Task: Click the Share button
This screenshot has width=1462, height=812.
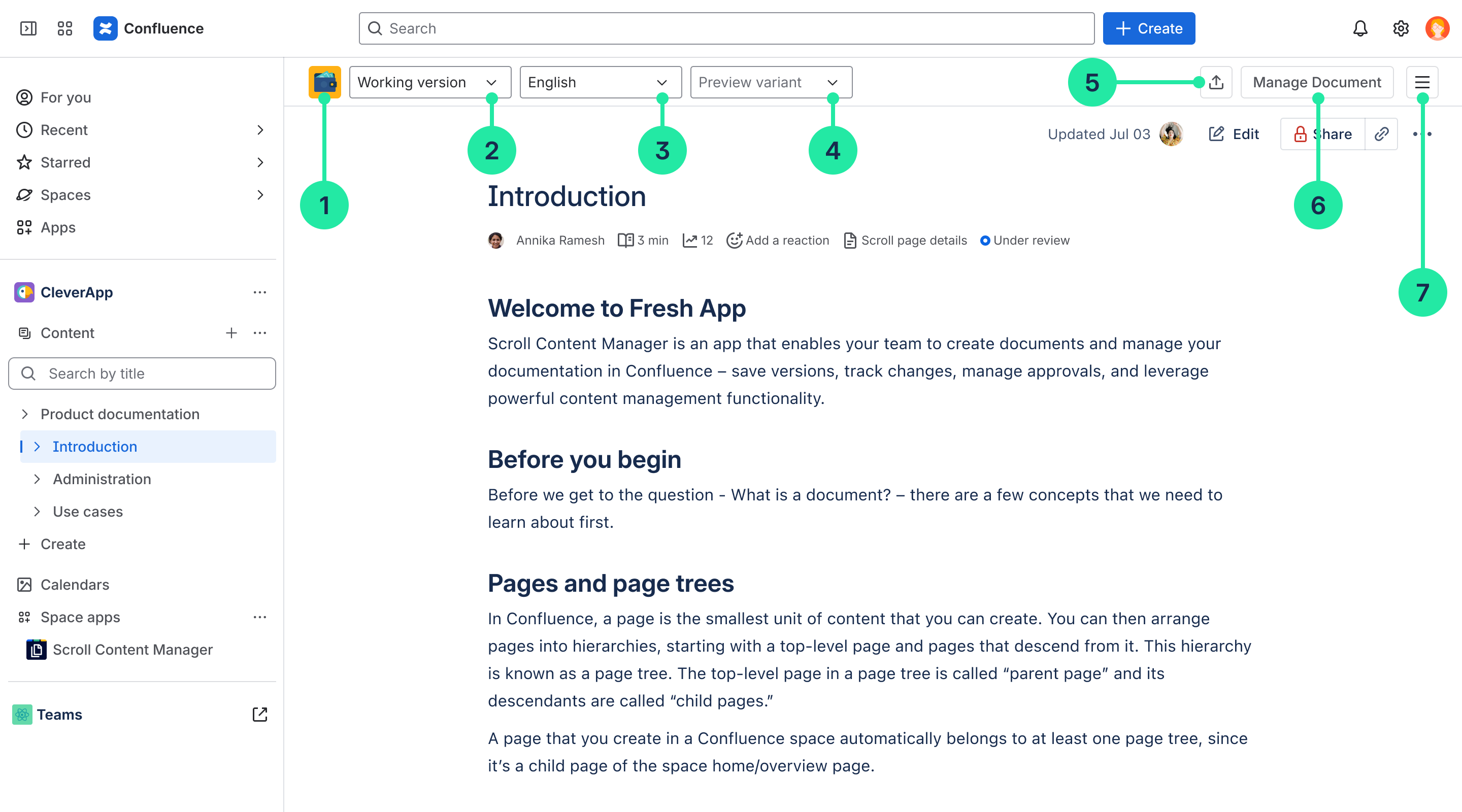Action: click(x=1322, y=134)
